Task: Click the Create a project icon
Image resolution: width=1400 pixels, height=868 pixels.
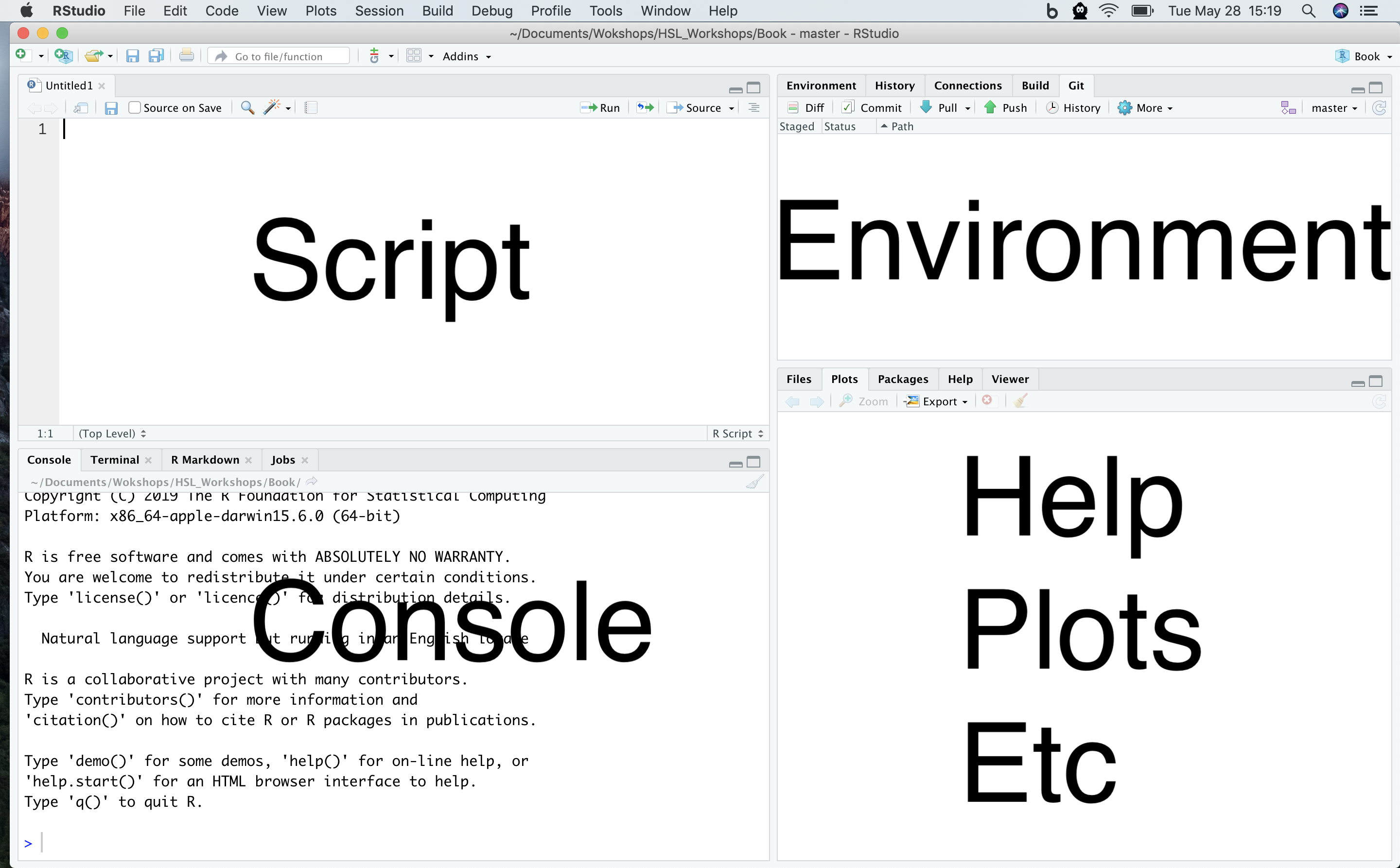Action: point(63,56)
